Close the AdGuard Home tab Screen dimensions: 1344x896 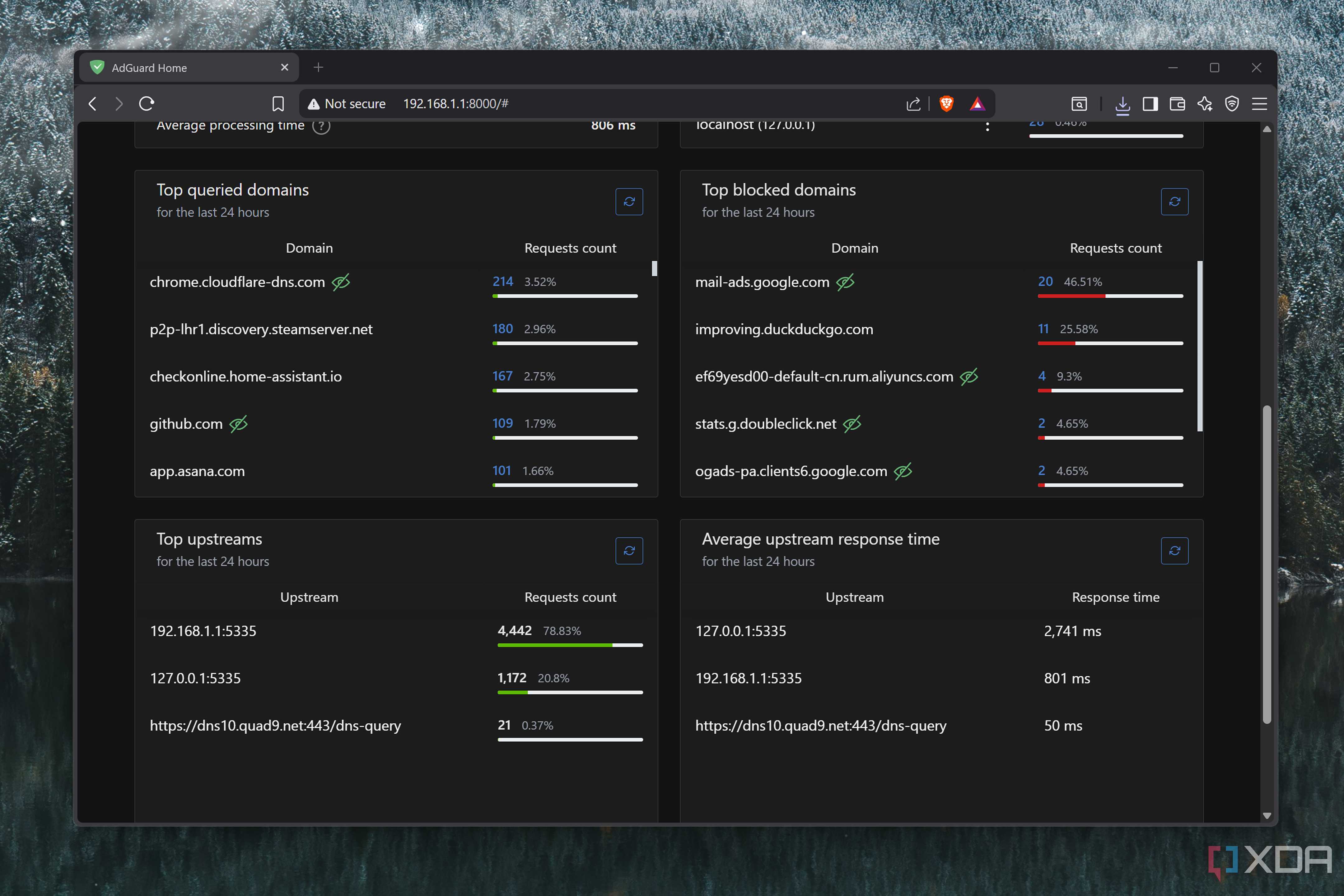pos(285,68)
